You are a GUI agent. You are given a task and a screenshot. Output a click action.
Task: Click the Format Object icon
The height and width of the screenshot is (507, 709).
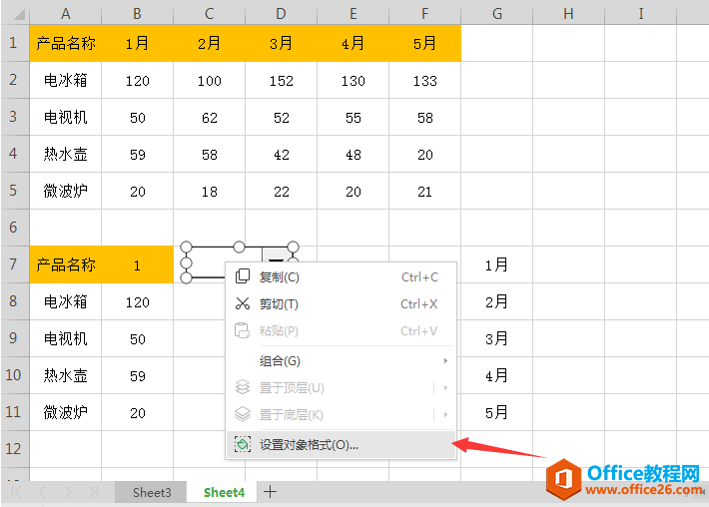[x=242, y=445]
